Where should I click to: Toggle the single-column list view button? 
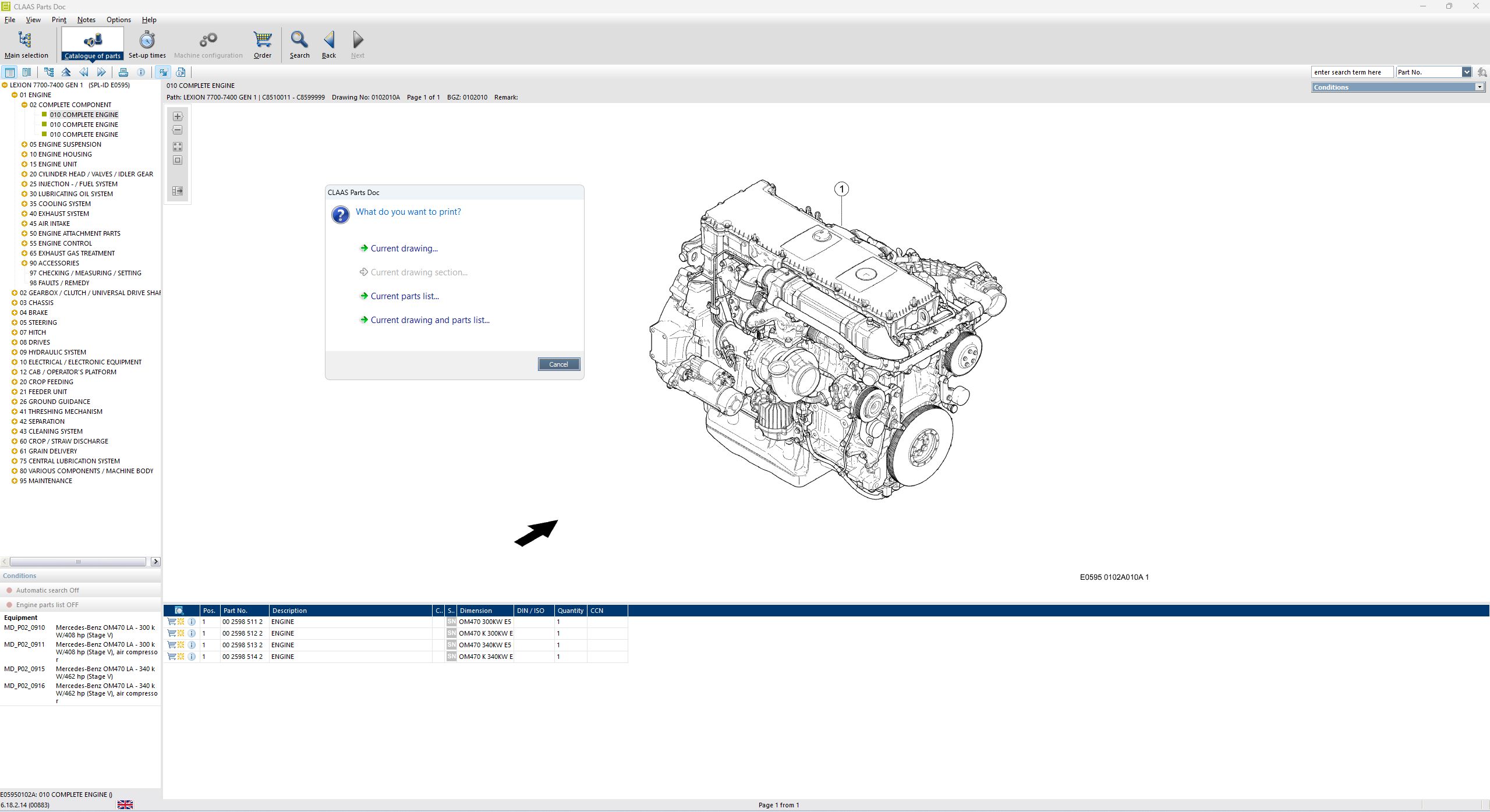point(10,72)
